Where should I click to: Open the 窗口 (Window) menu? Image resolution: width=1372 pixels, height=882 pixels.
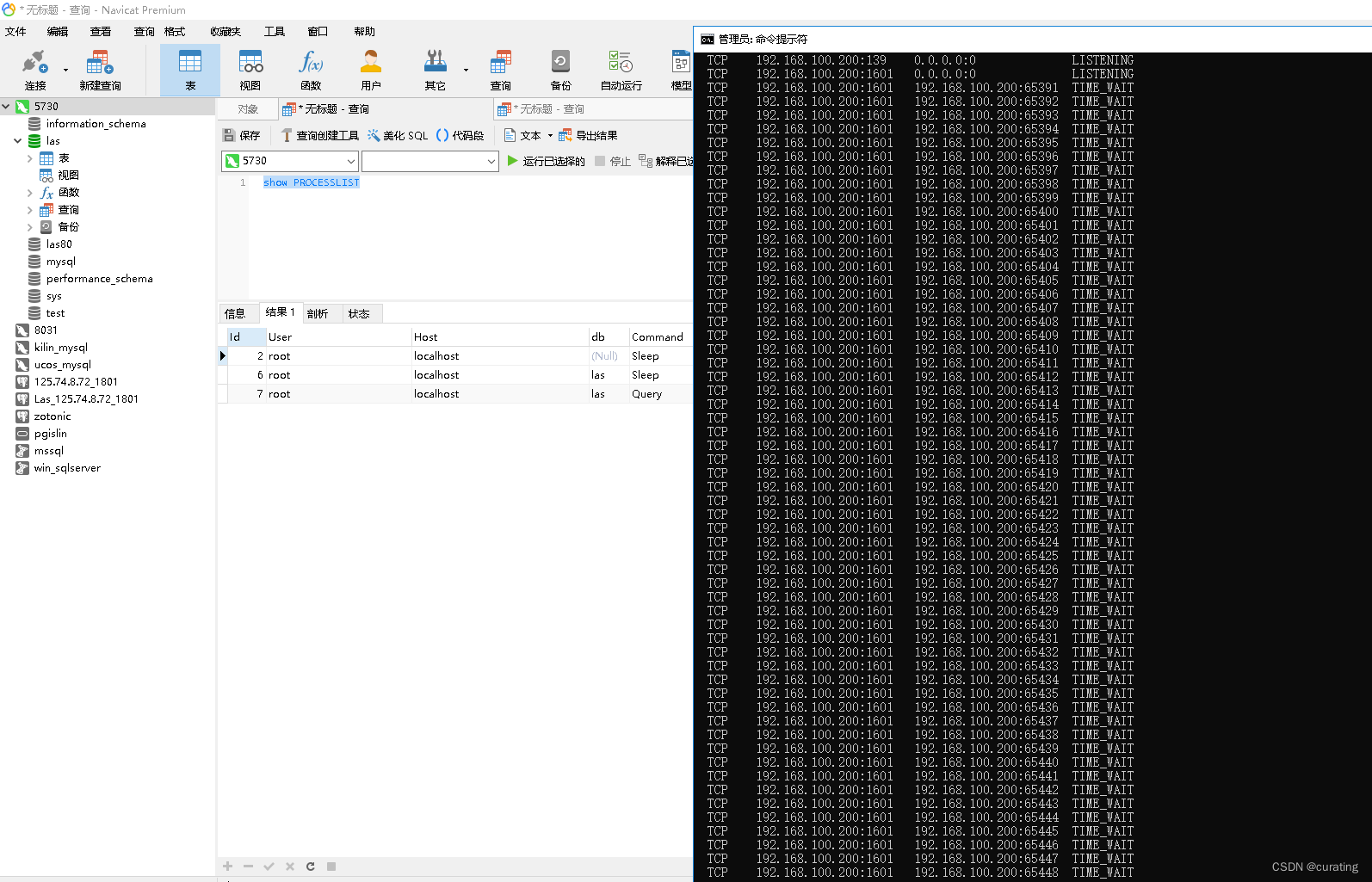(318, 32)
